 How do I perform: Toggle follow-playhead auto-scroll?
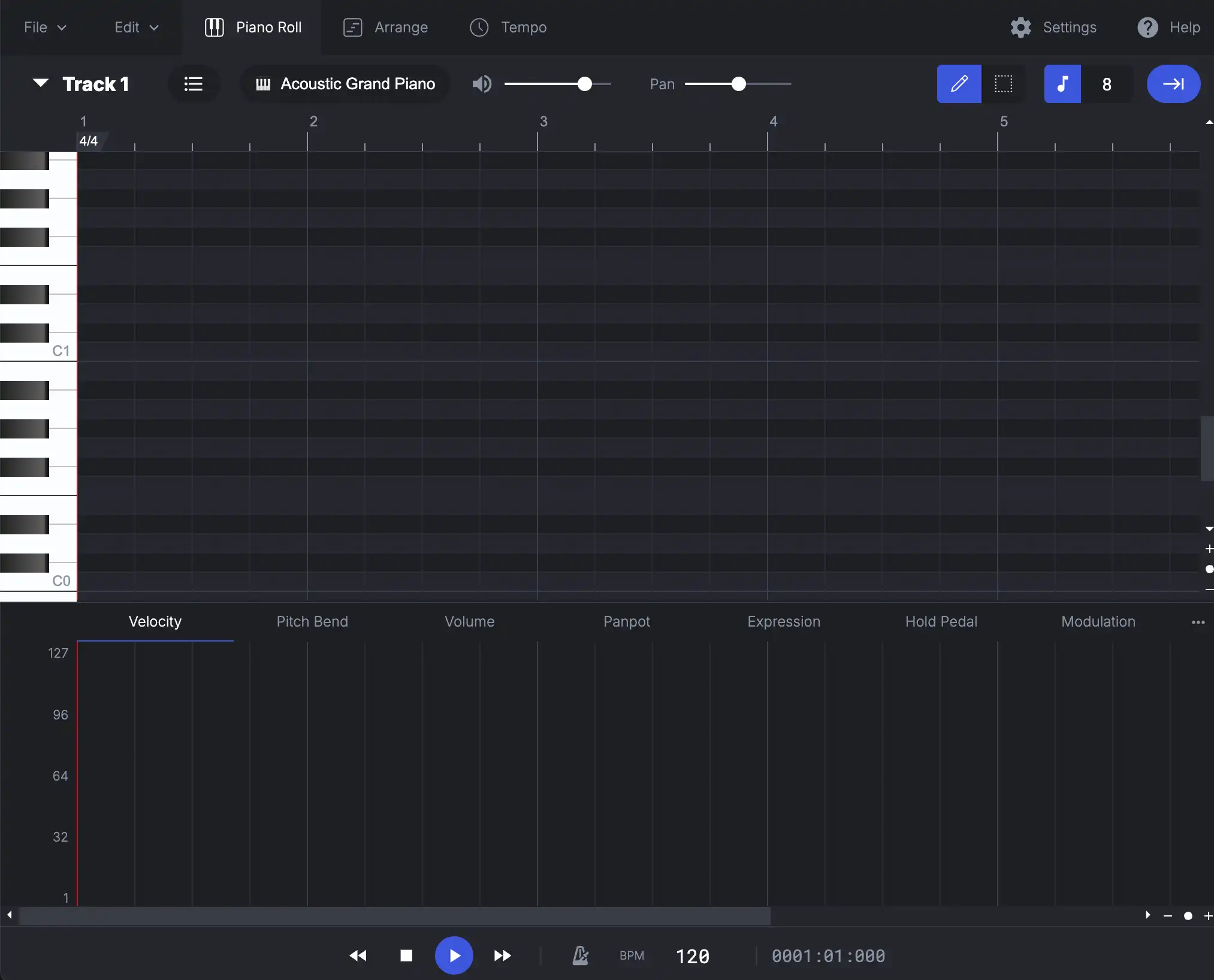coord(1173,84)
